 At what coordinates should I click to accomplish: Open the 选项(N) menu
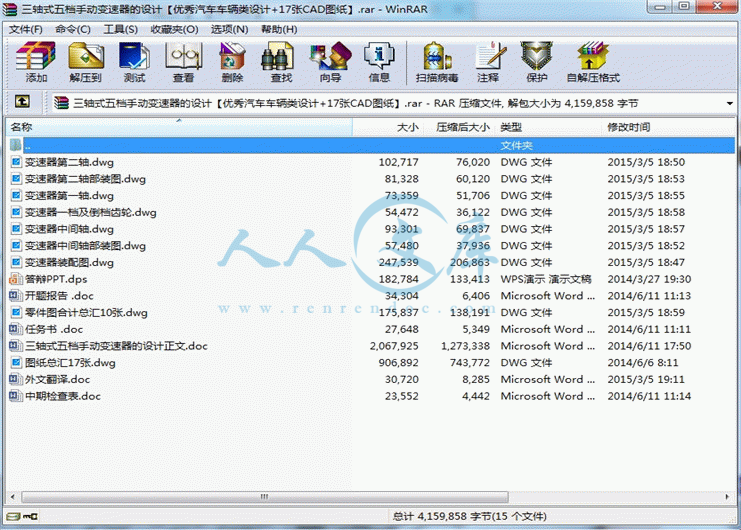pos(229,29)
